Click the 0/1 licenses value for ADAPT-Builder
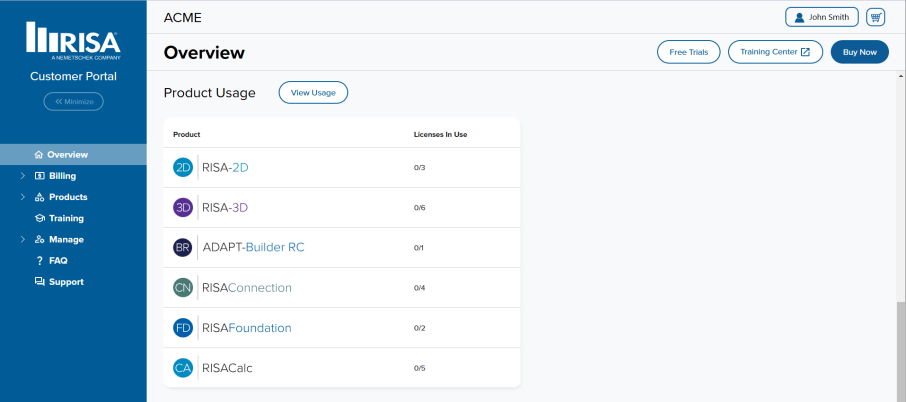Viewport: 906px width, 402px height. pyautogui.click(x=419, y=248)
